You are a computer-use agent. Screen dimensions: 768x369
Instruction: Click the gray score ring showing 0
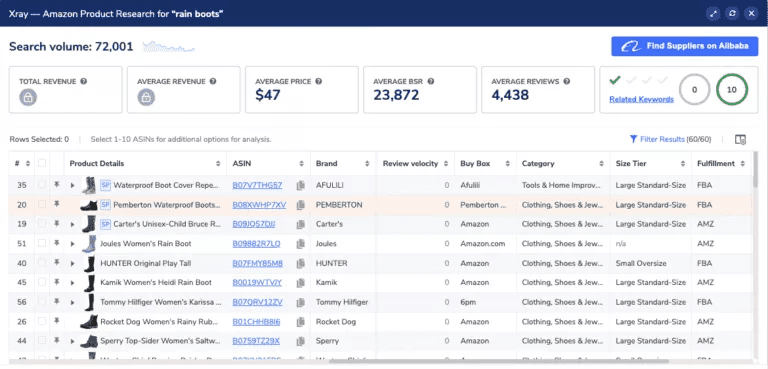point(694,90)
